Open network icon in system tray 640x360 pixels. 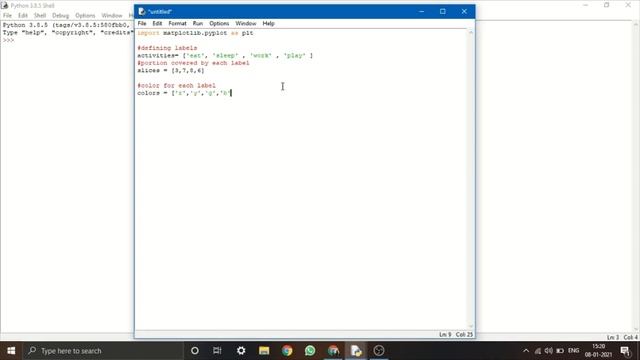coord(538,351)
